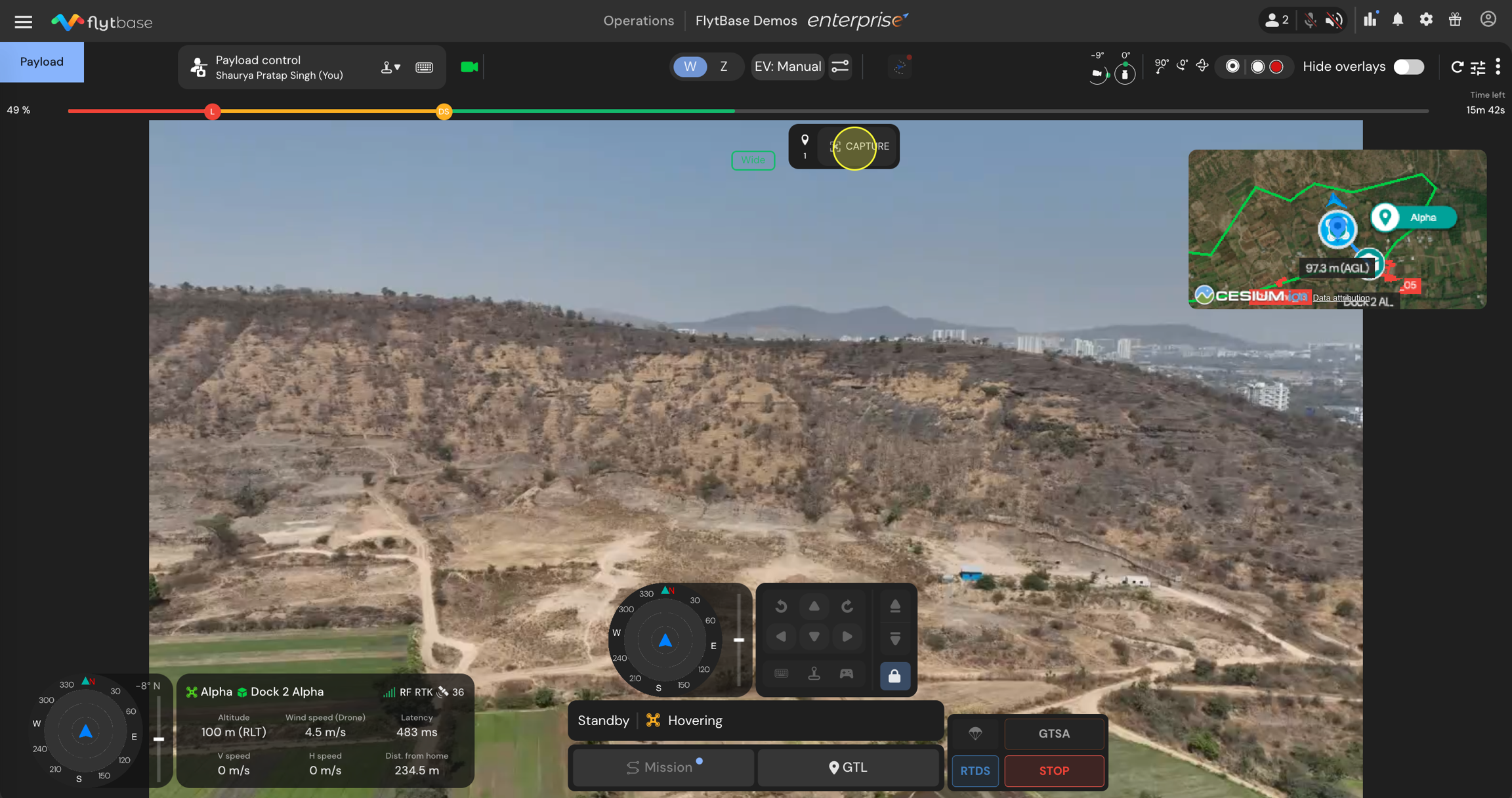
Task: Select gamepad control mode icon
Action: [847, 673]
